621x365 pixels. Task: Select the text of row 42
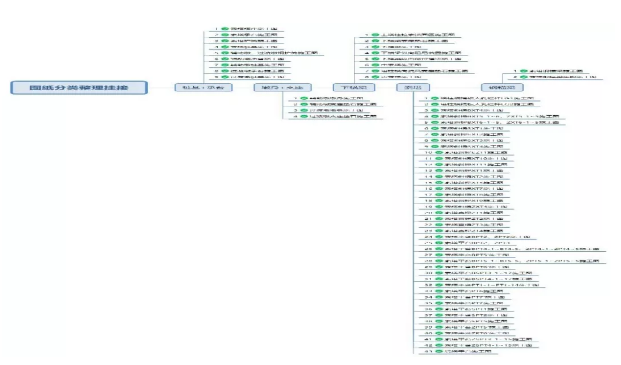[x=488, y=345]
